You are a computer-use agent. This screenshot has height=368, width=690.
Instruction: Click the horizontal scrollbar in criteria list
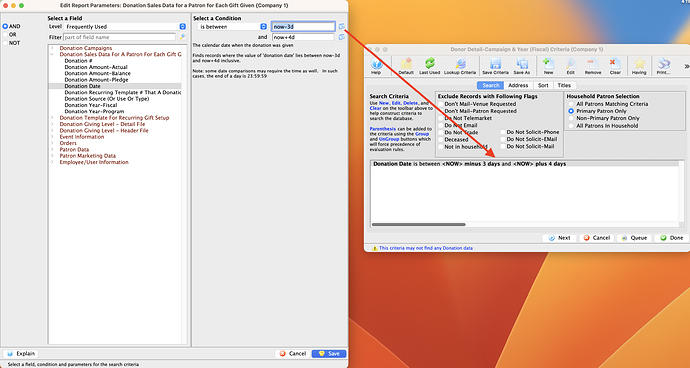(x=418, y=224)
